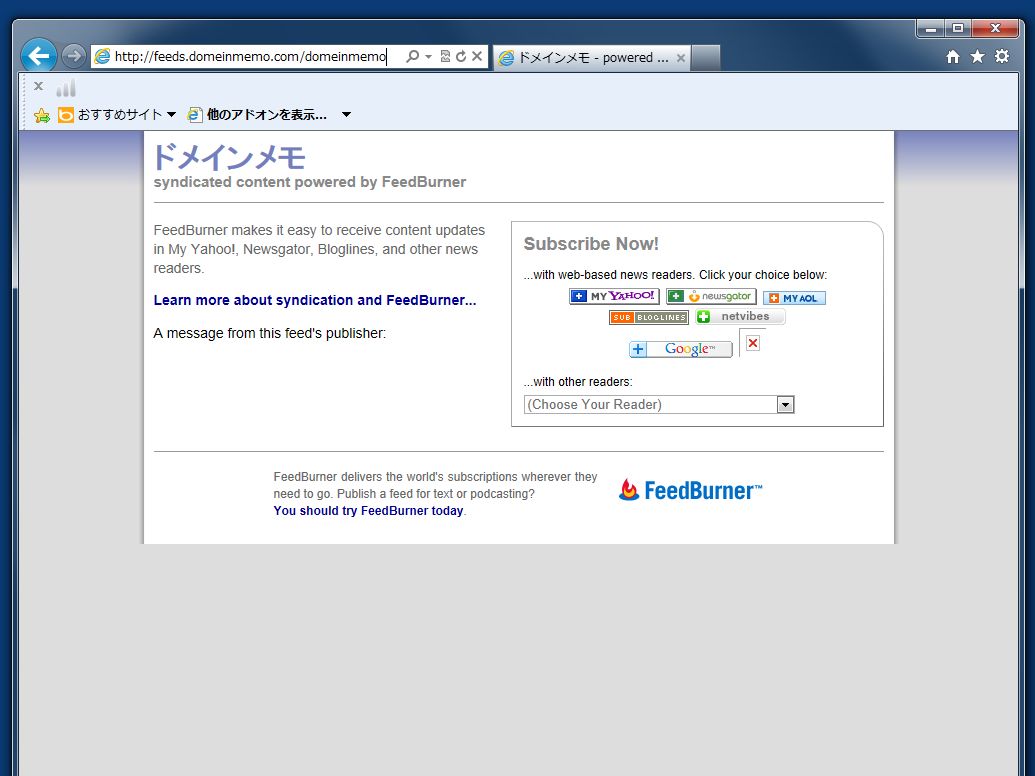Stop loading with address bar X icon

(477, 57)
